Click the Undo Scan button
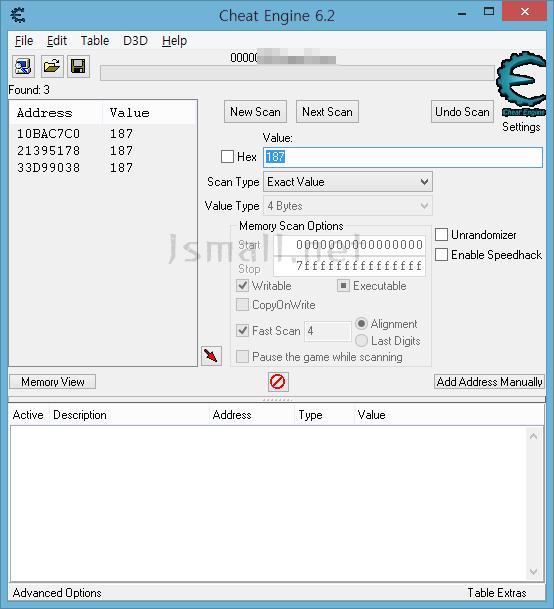Viewport: 554px width, 609px height. click(462, 112)
